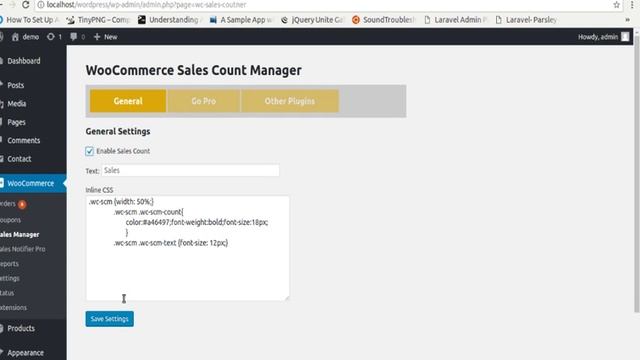Grab the Inline CSS textarea resize handle
This screenshot has height=360, width=640.
point(287,298)
